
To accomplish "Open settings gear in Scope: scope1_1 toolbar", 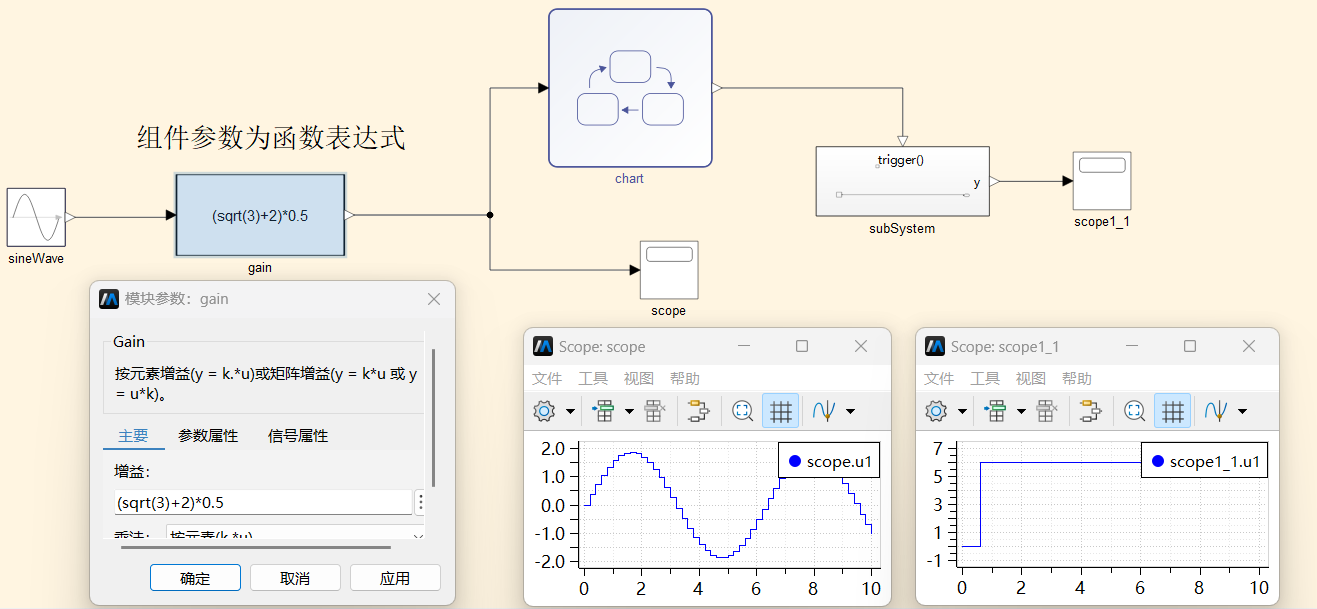I will [936, 411].
